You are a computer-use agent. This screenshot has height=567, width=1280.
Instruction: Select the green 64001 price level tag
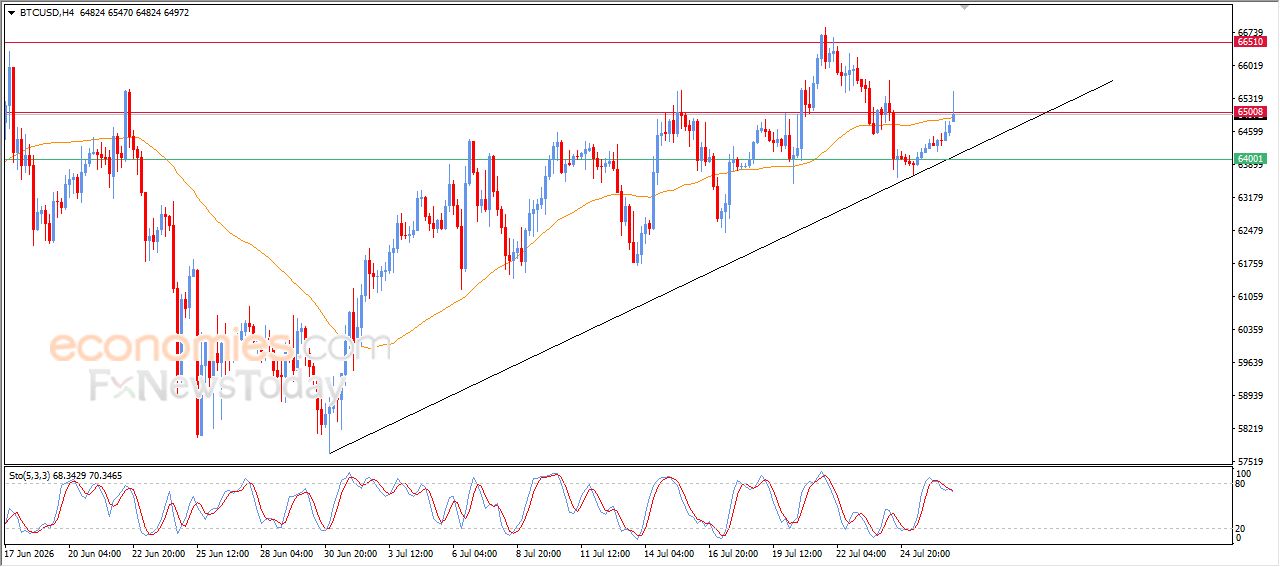[1251, 159]
